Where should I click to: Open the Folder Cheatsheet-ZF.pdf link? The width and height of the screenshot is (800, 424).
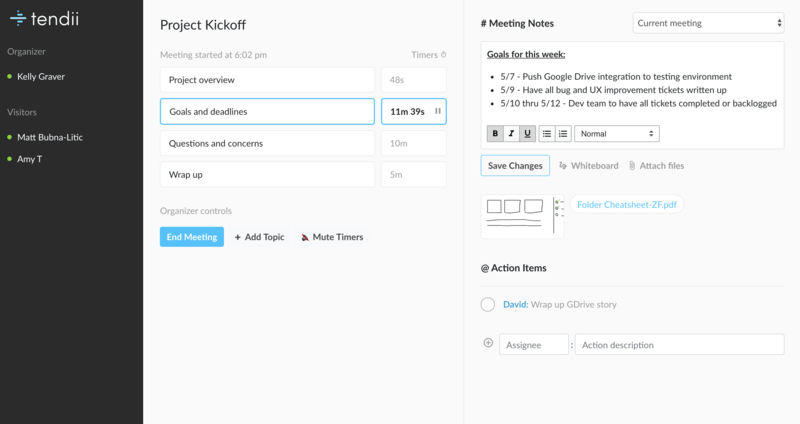click(627, 205)
